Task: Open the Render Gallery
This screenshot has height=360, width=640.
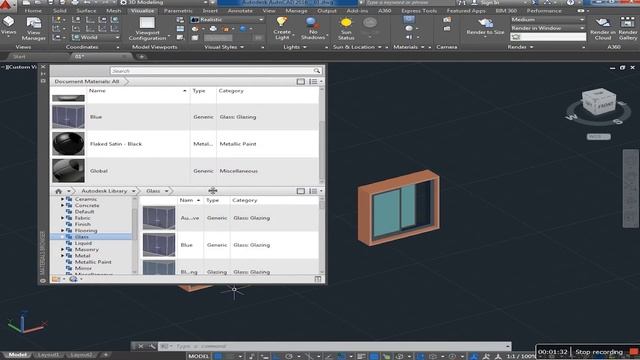Action: coord(628,28)
